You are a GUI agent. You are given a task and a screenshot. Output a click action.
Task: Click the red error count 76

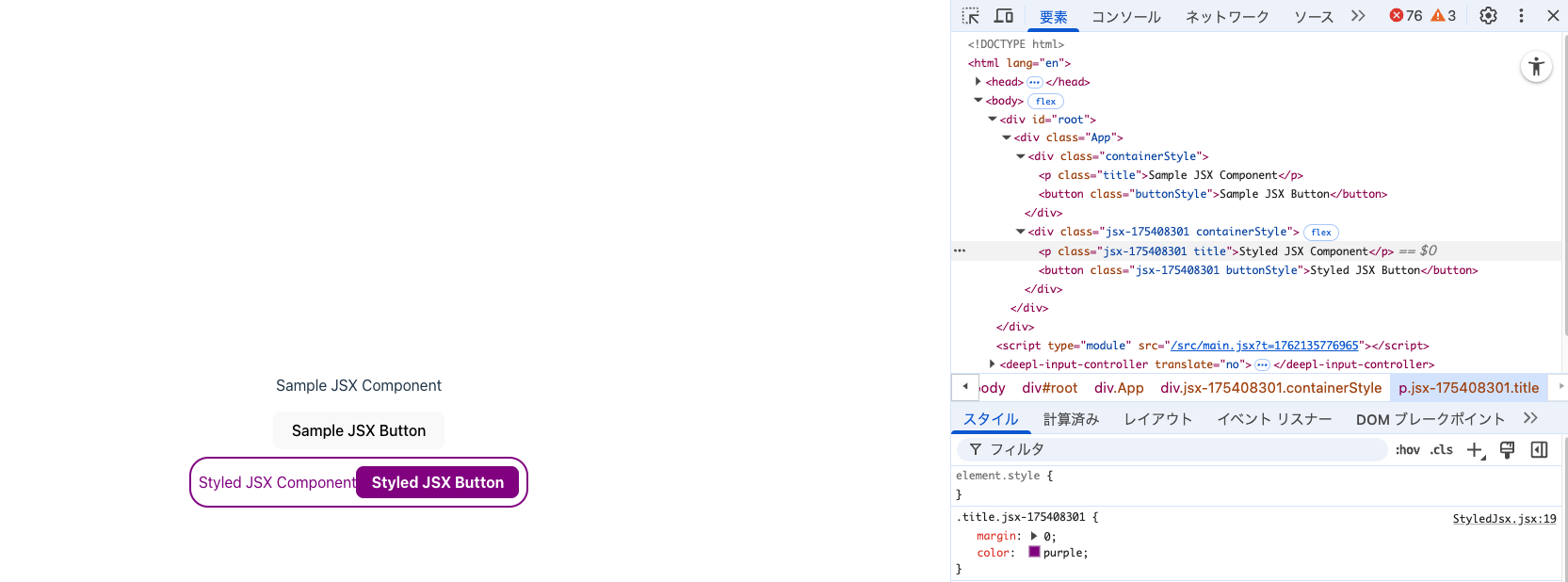point(1406,16)
